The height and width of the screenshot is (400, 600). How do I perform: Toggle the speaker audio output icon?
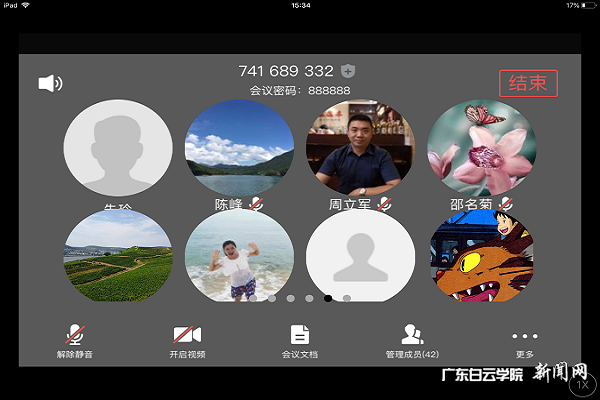point(50,83)
